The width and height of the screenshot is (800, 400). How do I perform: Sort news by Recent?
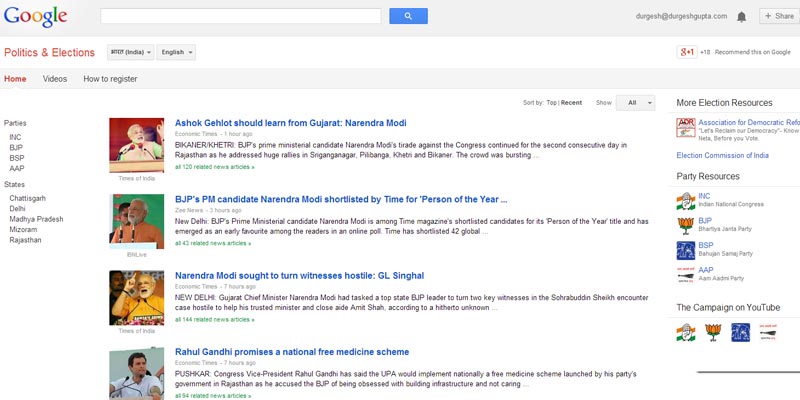(x=571, y=103)
